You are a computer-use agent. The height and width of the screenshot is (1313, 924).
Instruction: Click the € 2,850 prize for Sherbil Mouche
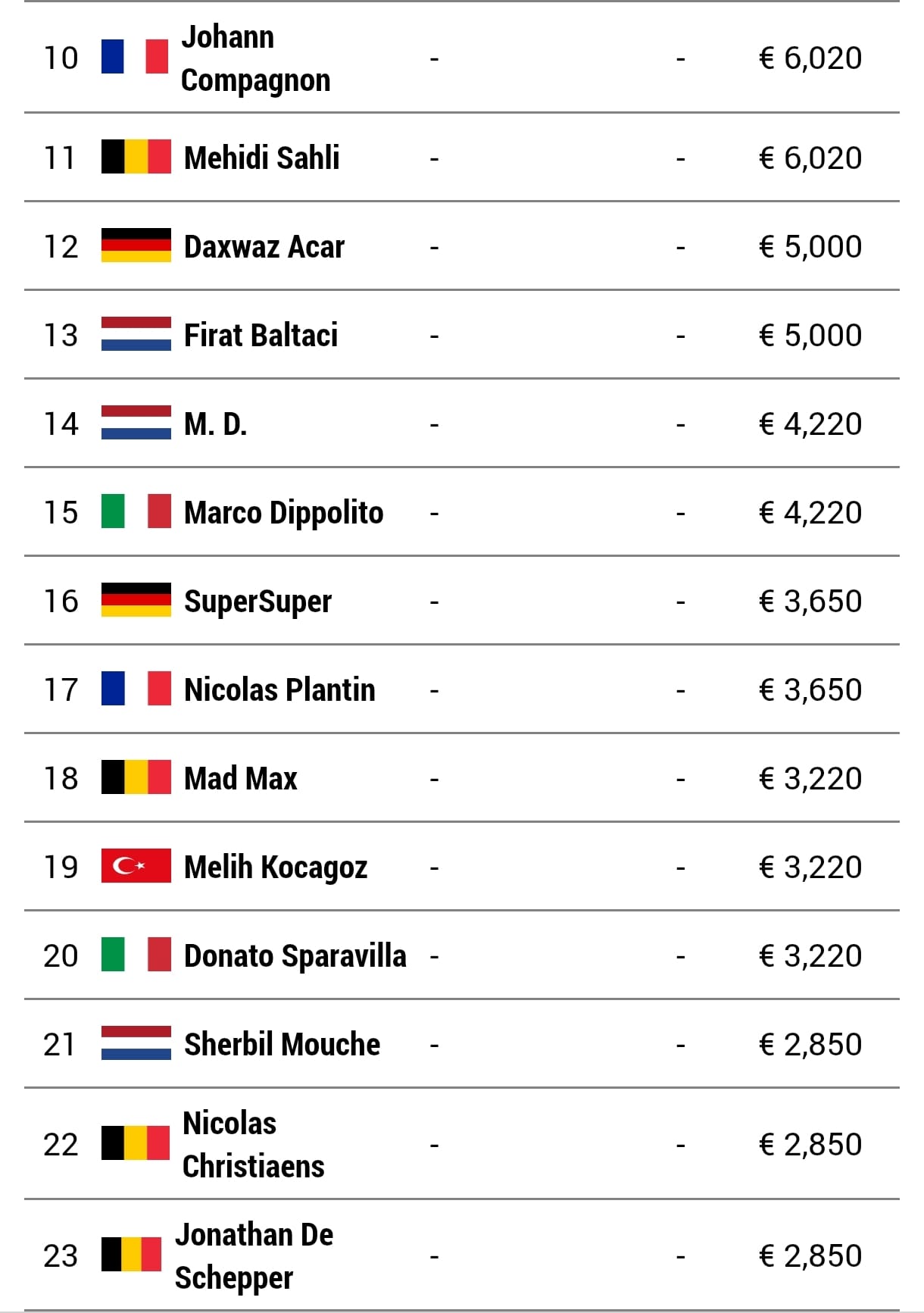(810, 1044)
